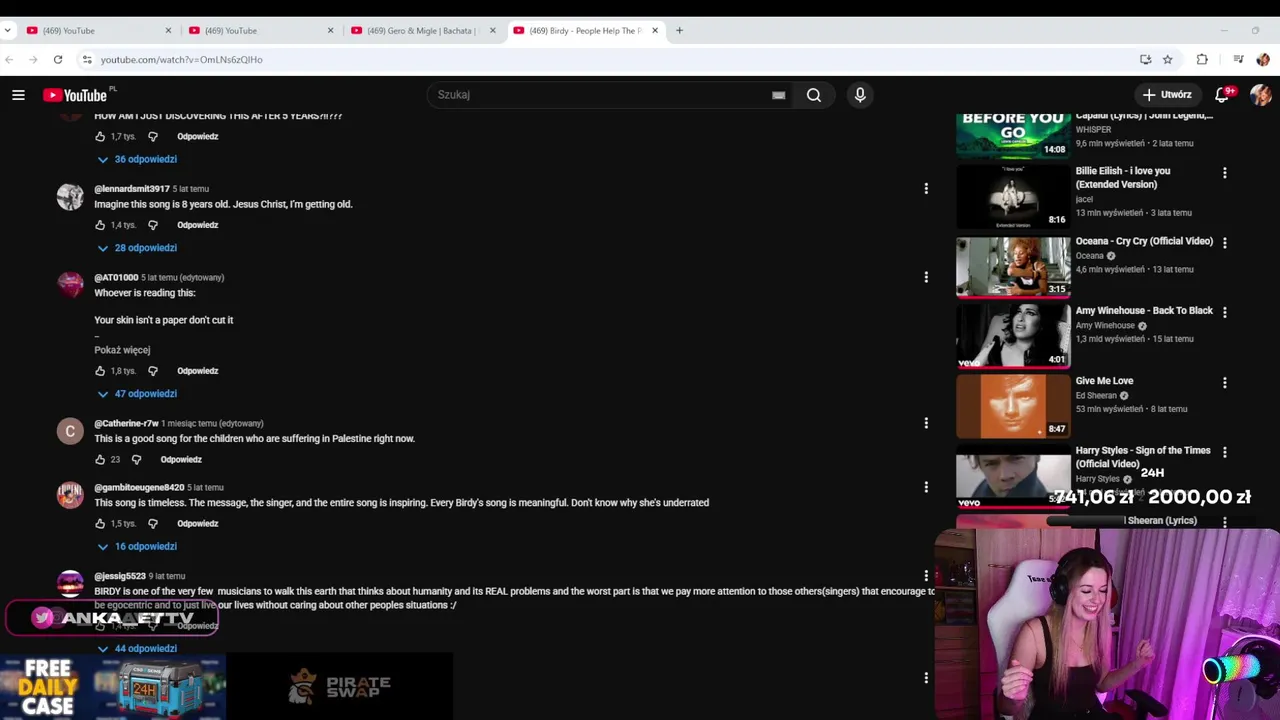Open account avatar menu on YouTube
This screenshot has height=720, width=1280.
point(1260,95)
